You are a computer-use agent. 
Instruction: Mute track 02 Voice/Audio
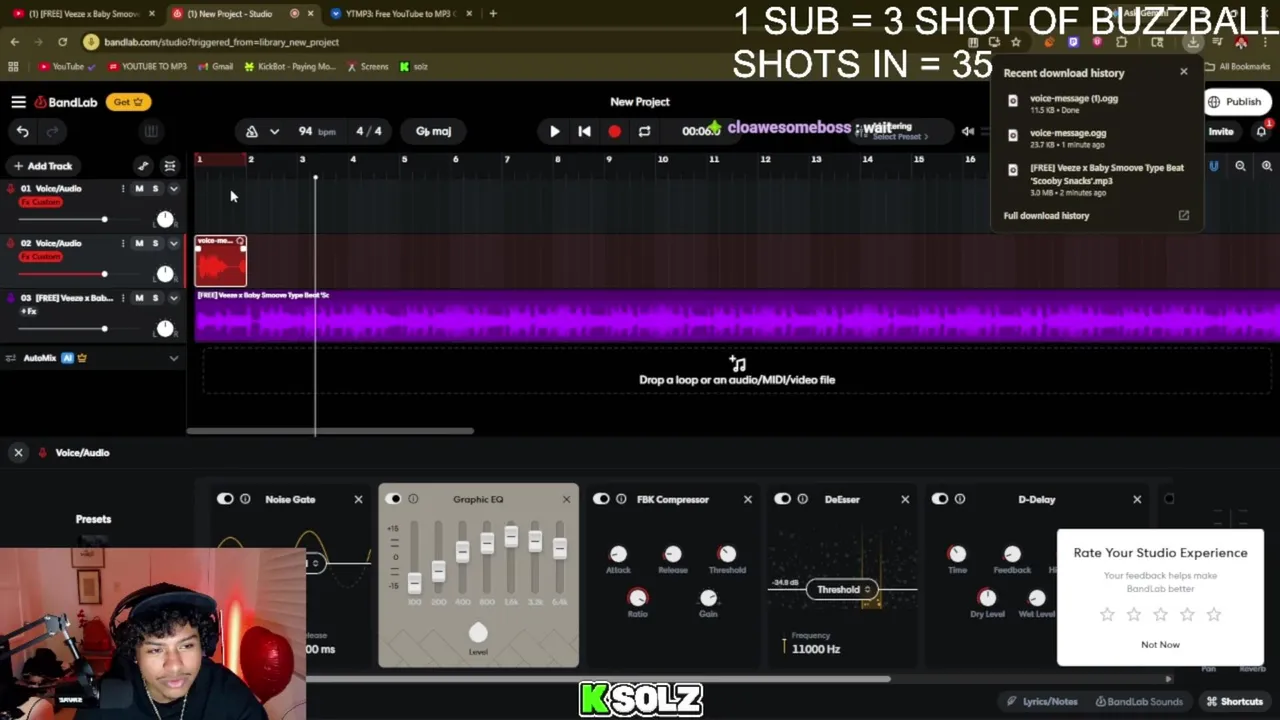tap(139, 243)
